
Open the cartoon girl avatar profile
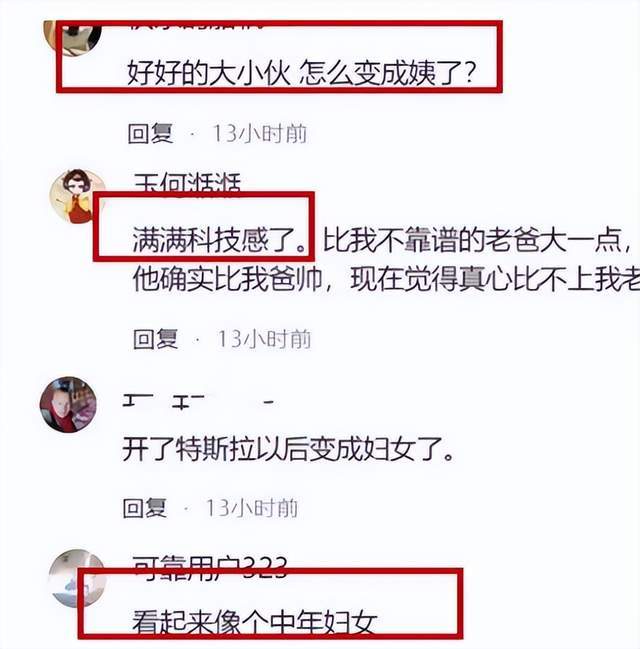pyautogui.click(x=77, y=196)
